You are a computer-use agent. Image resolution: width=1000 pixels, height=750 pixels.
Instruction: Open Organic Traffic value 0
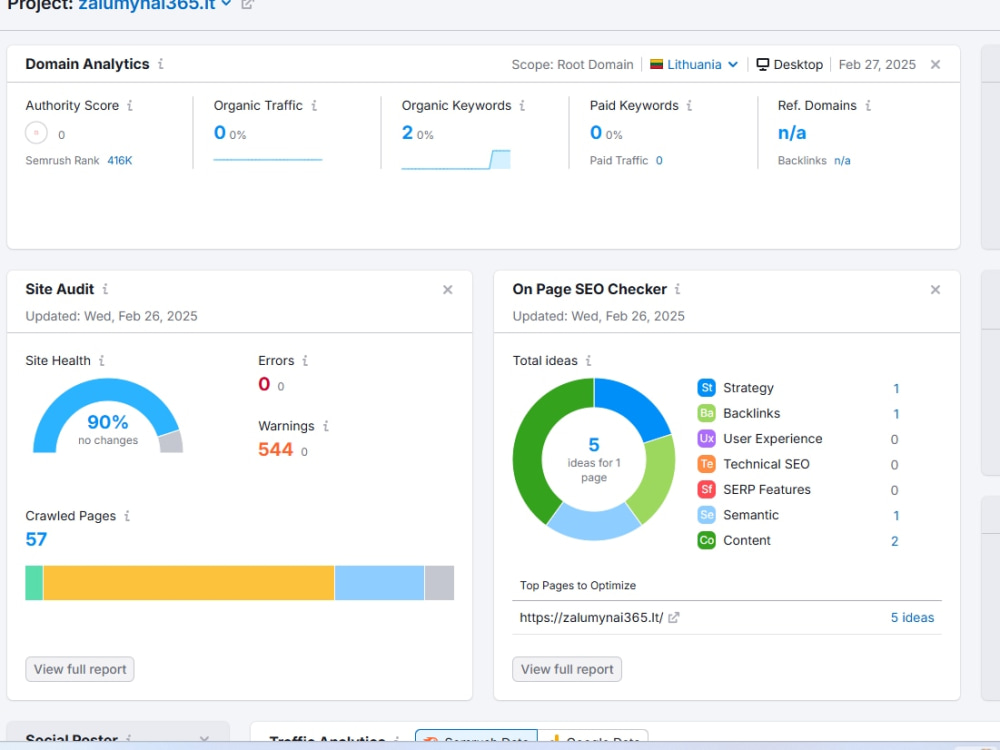[x=219, y=133]
